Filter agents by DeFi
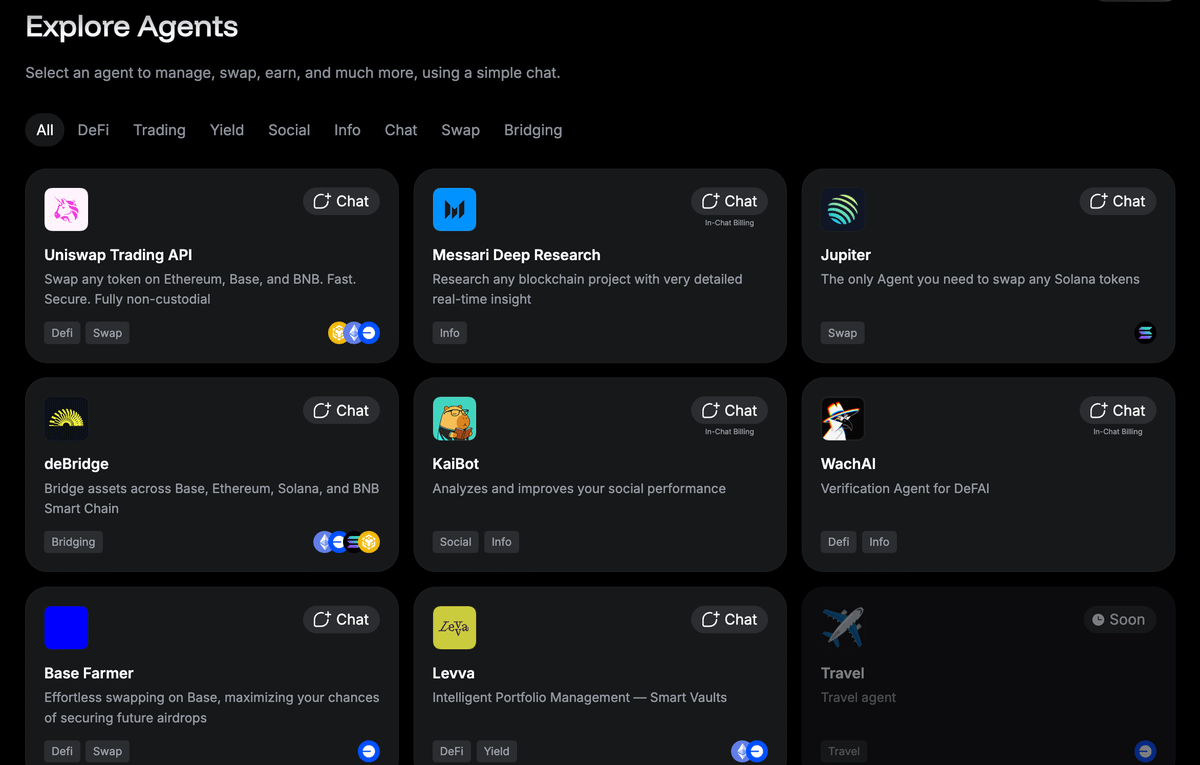1200x765 pixels. tap(93, 130)
